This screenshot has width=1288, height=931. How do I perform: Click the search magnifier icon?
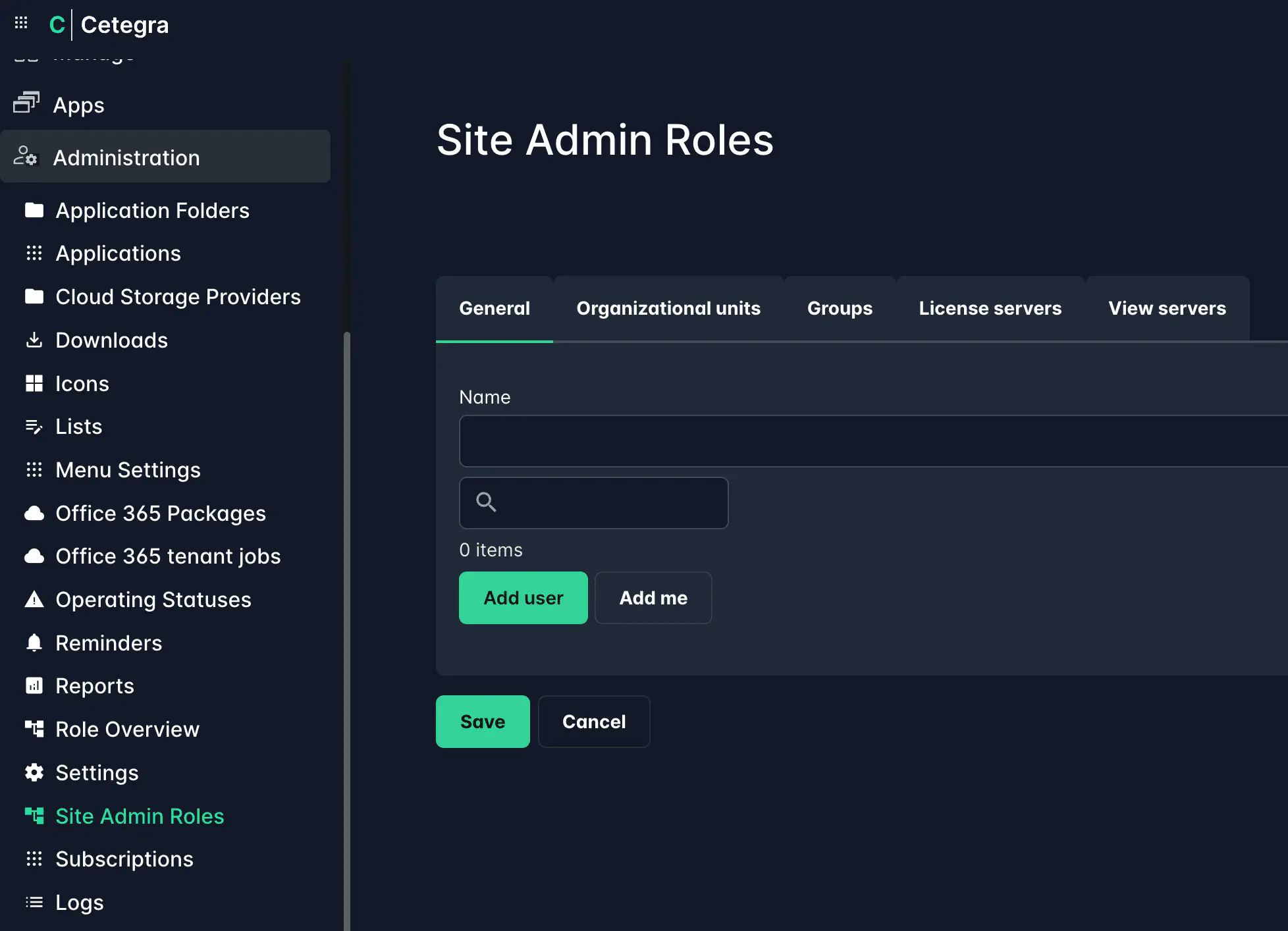point(486,502)
